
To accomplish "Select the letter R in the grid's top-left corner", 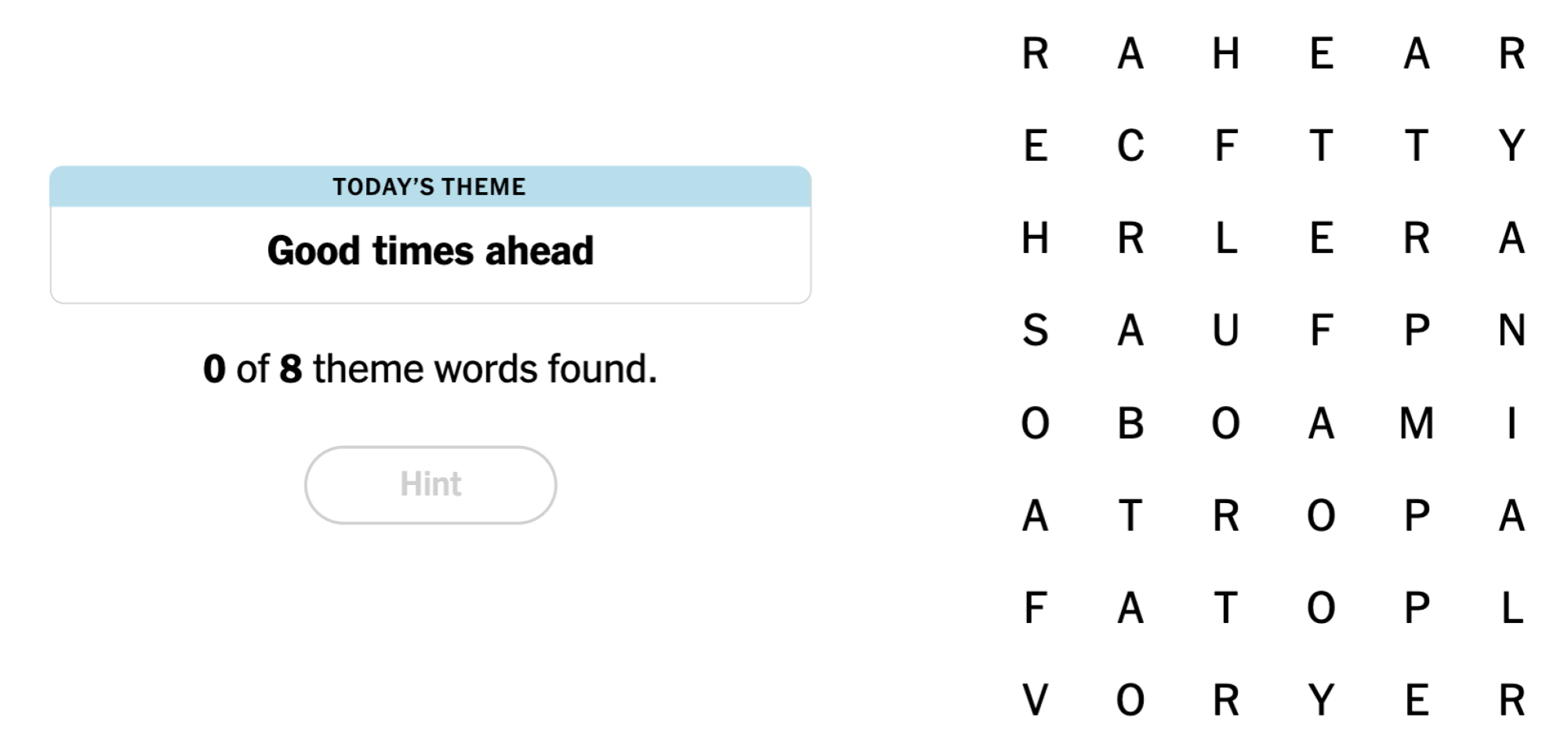I will [x=1036, y=53].
